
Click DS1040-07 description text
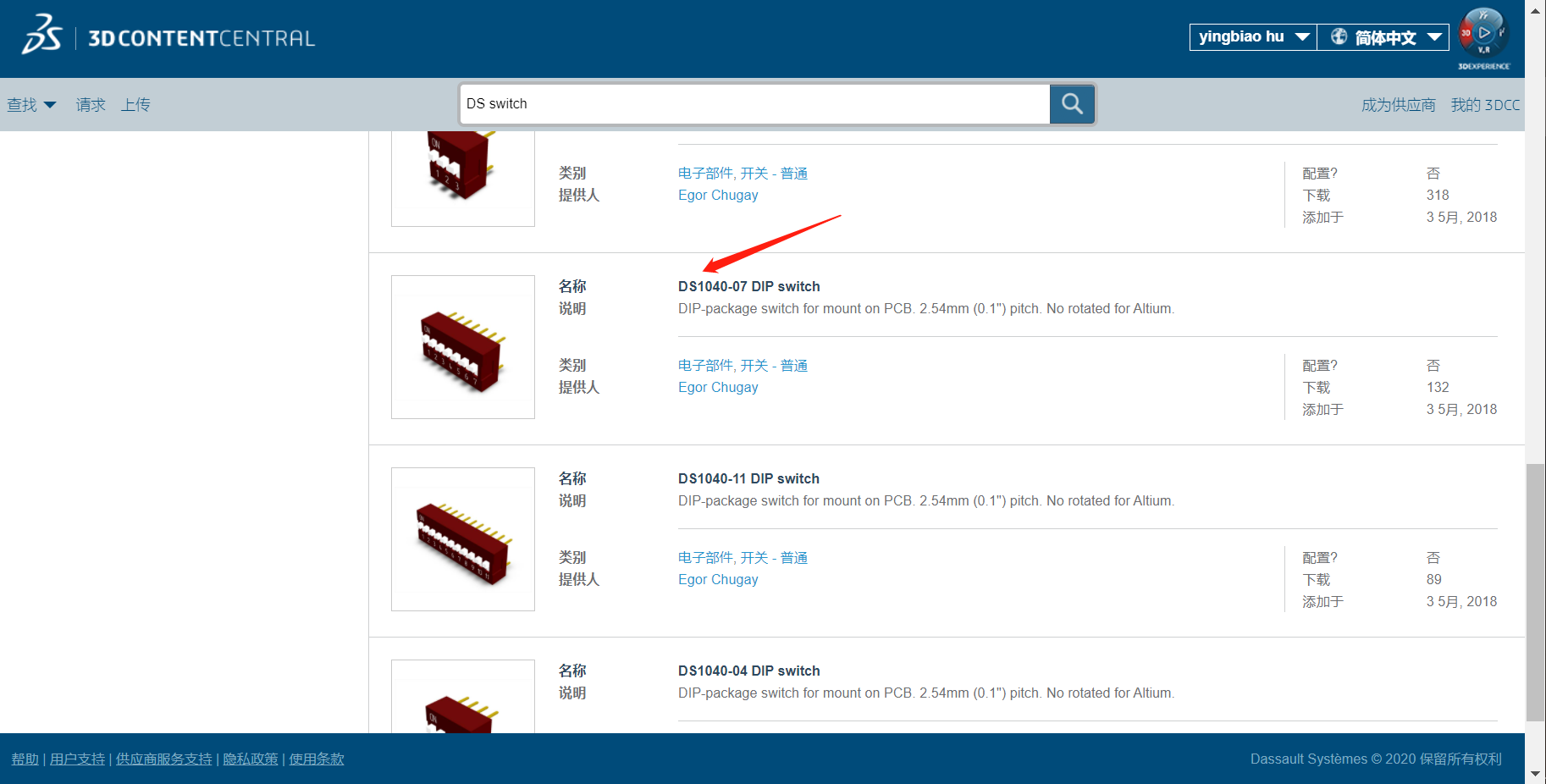pyautogui.click(x=926, y=308)
